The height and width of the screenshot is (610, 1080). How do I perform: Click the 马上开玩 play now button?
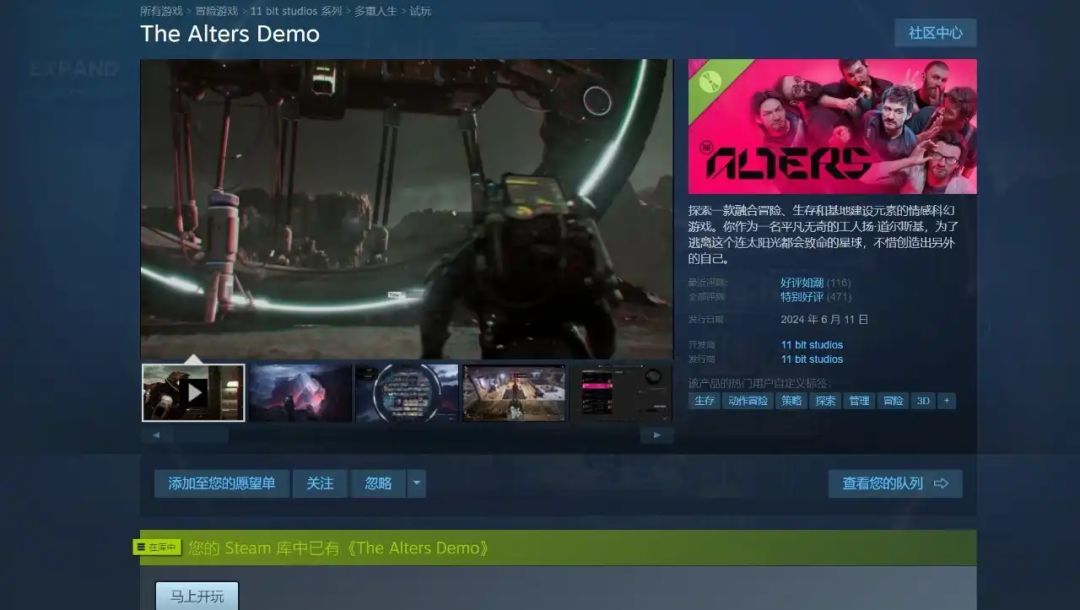[x=197, y=596]
